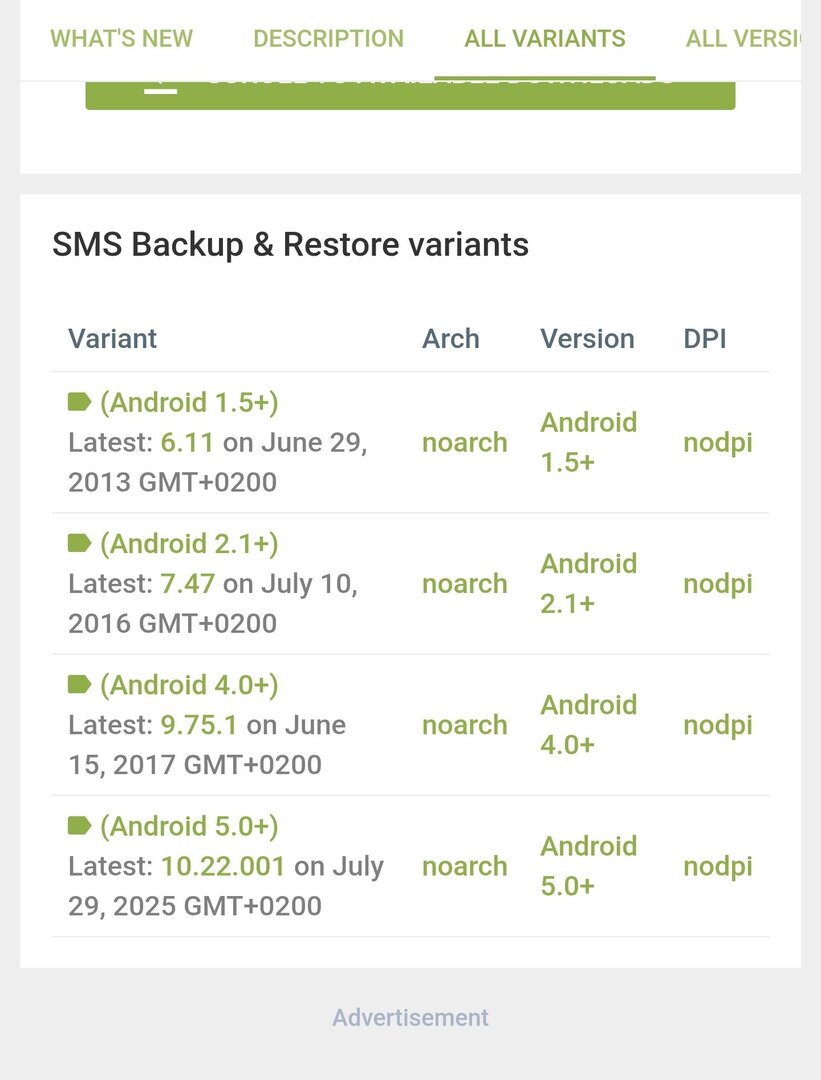Click the tag icon beside Android 4.0+ variant

point(79,684)
